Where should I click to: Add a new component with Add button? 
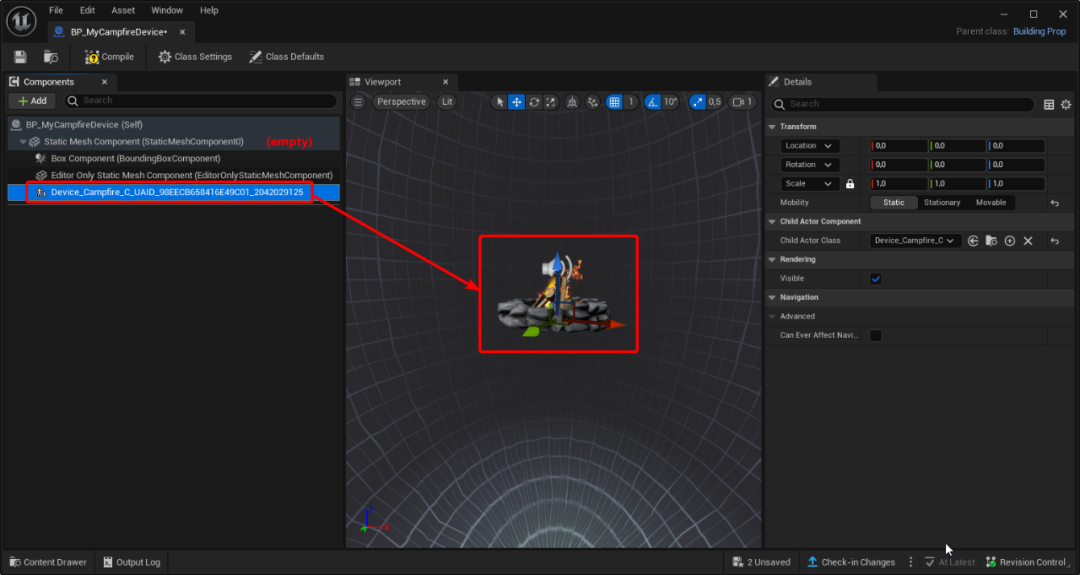coord(32,101)
